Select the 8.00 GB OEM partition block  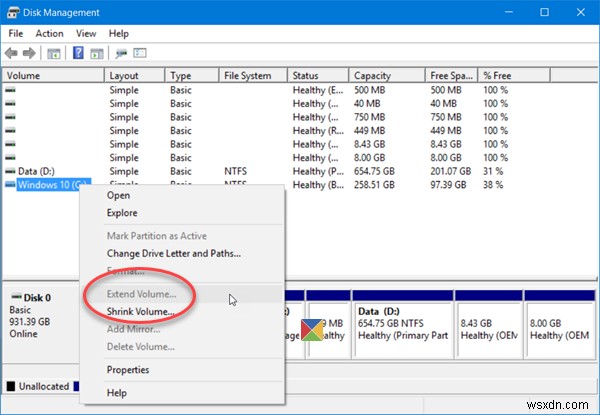click(559, 324)
